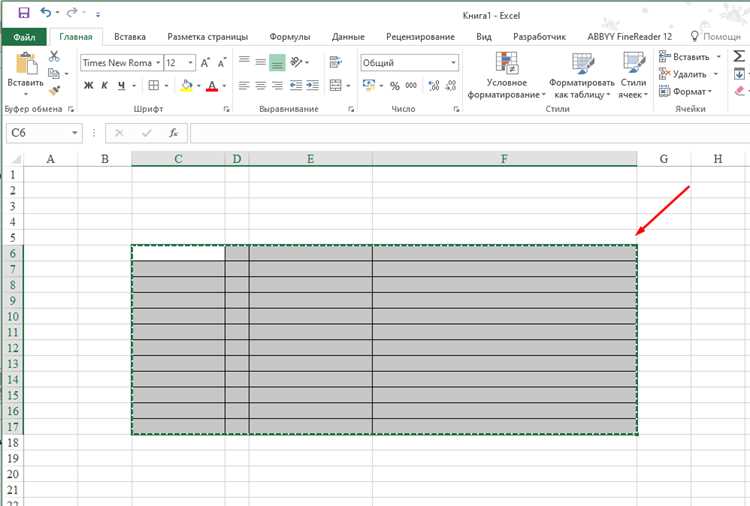
Task: Expand Alignment group dialog launcher (Выравнивание)
Action: tap(351, 109)
